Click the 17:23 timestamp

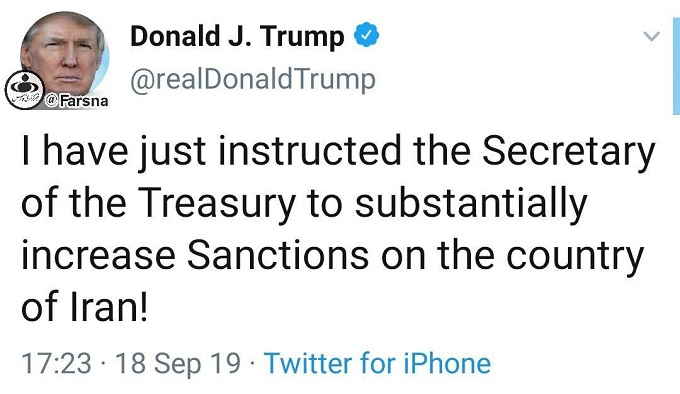tap(57, 363)
